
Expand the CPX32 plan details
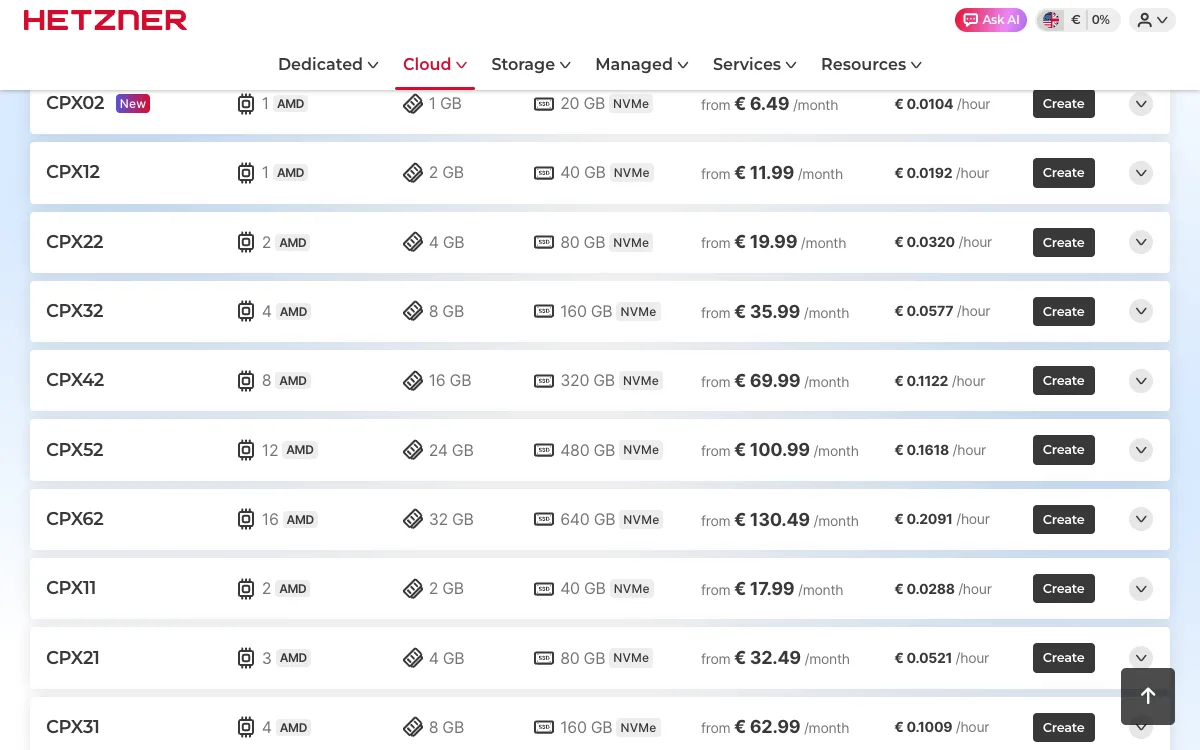pyautogui.click(x=1141, y=311)
